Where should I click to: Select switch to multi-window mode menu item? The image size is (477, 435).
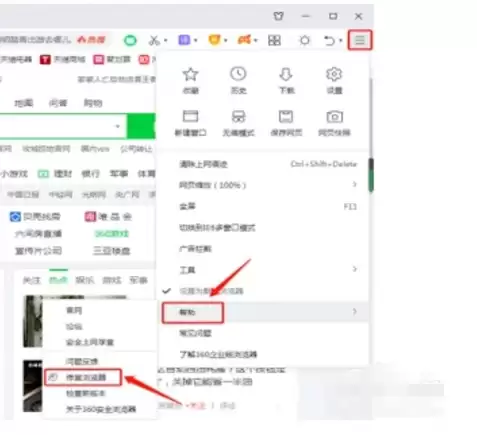(x=263, y=228)
